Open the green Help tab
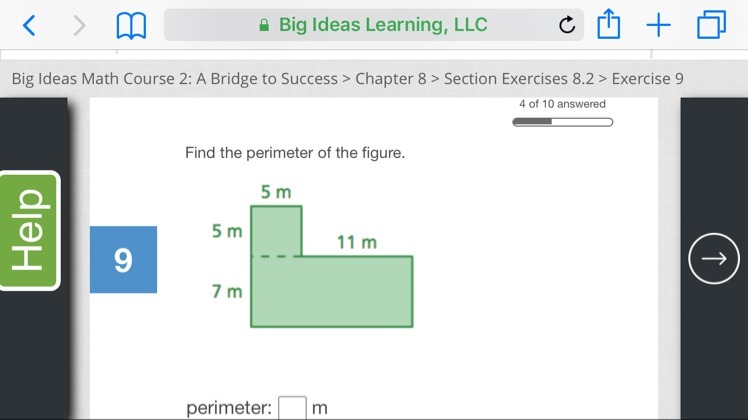Screen dimensions: 748x420 tap(30, 230)
